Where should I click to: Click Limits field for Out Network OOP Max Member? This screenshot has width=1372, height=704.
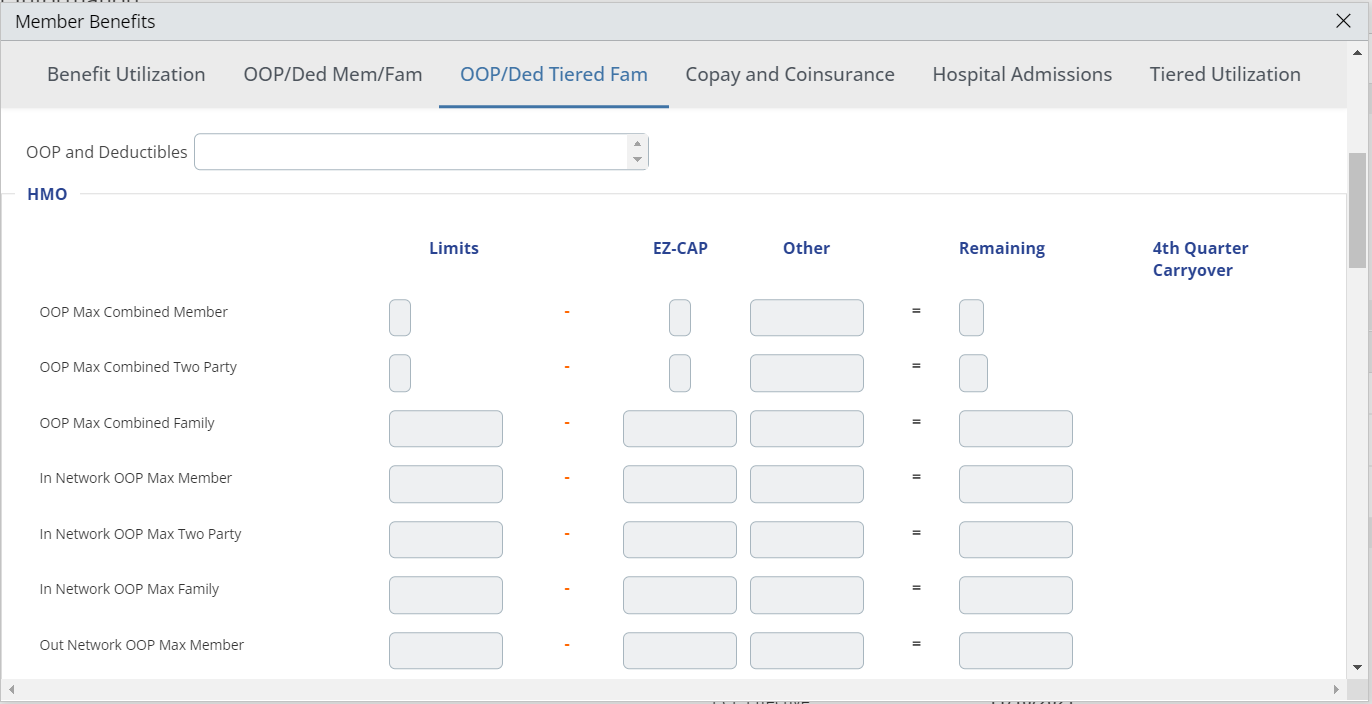(x=445, y=651)
